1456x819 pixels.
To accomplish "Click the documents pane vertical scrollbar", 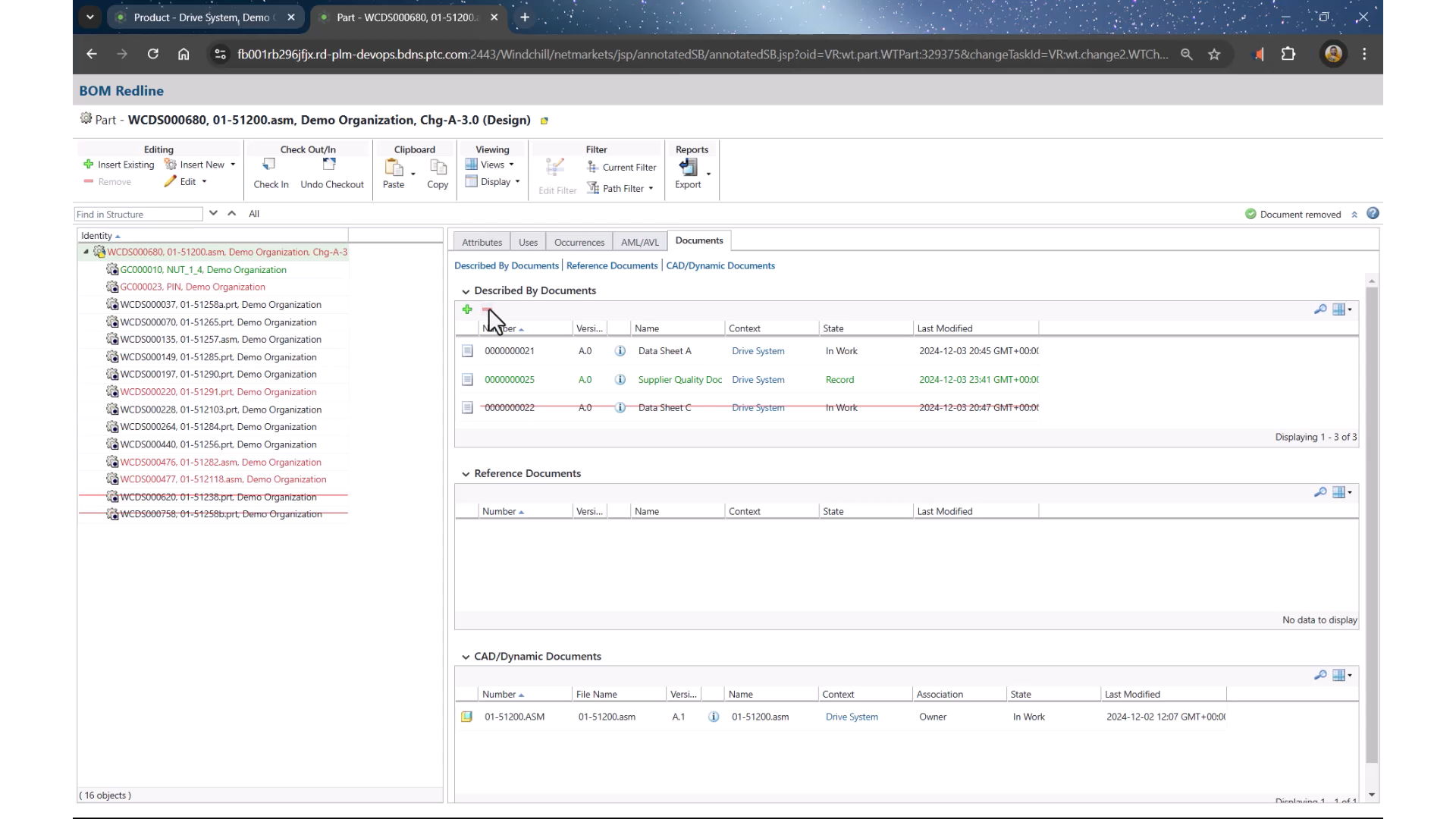I will click(1371, 523).
